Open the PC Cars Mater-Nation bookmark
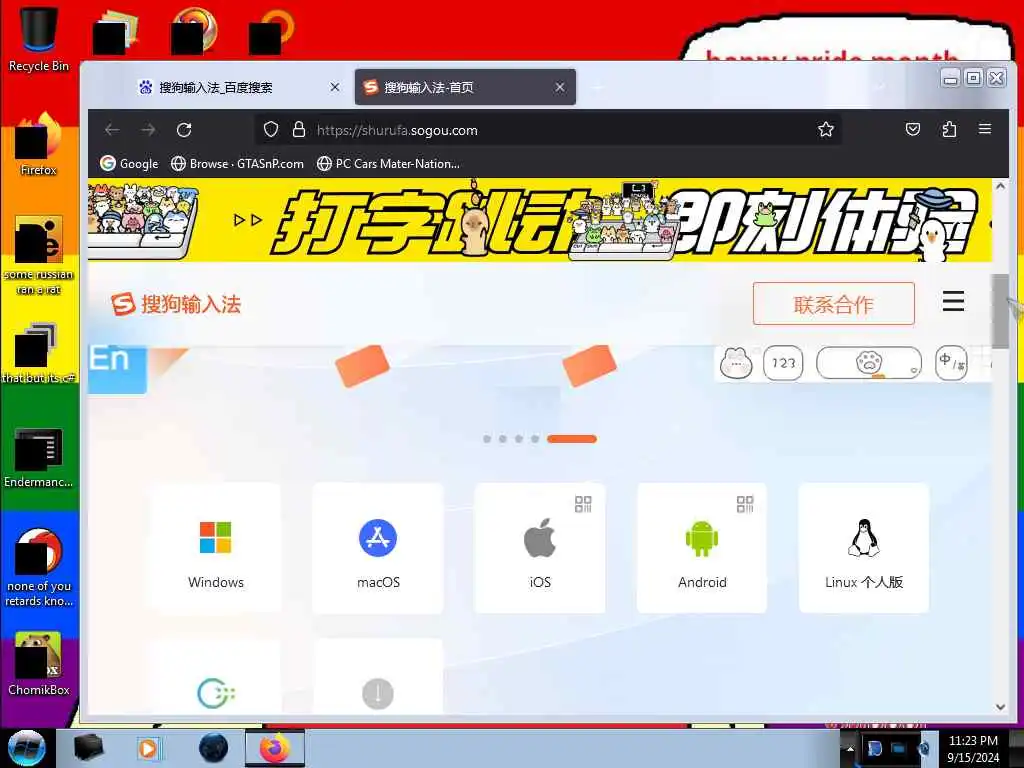 tap(388, 163)
